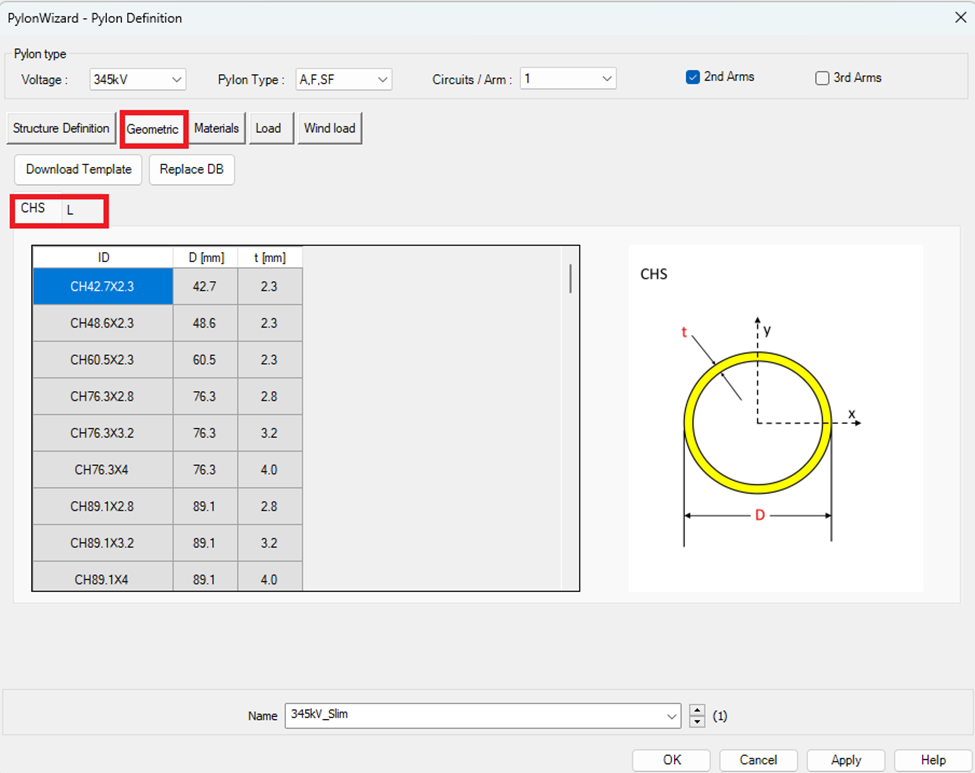Close the Pylon Definition dialog
This screenshot has width=975, height=773.
tap(961, 17)
